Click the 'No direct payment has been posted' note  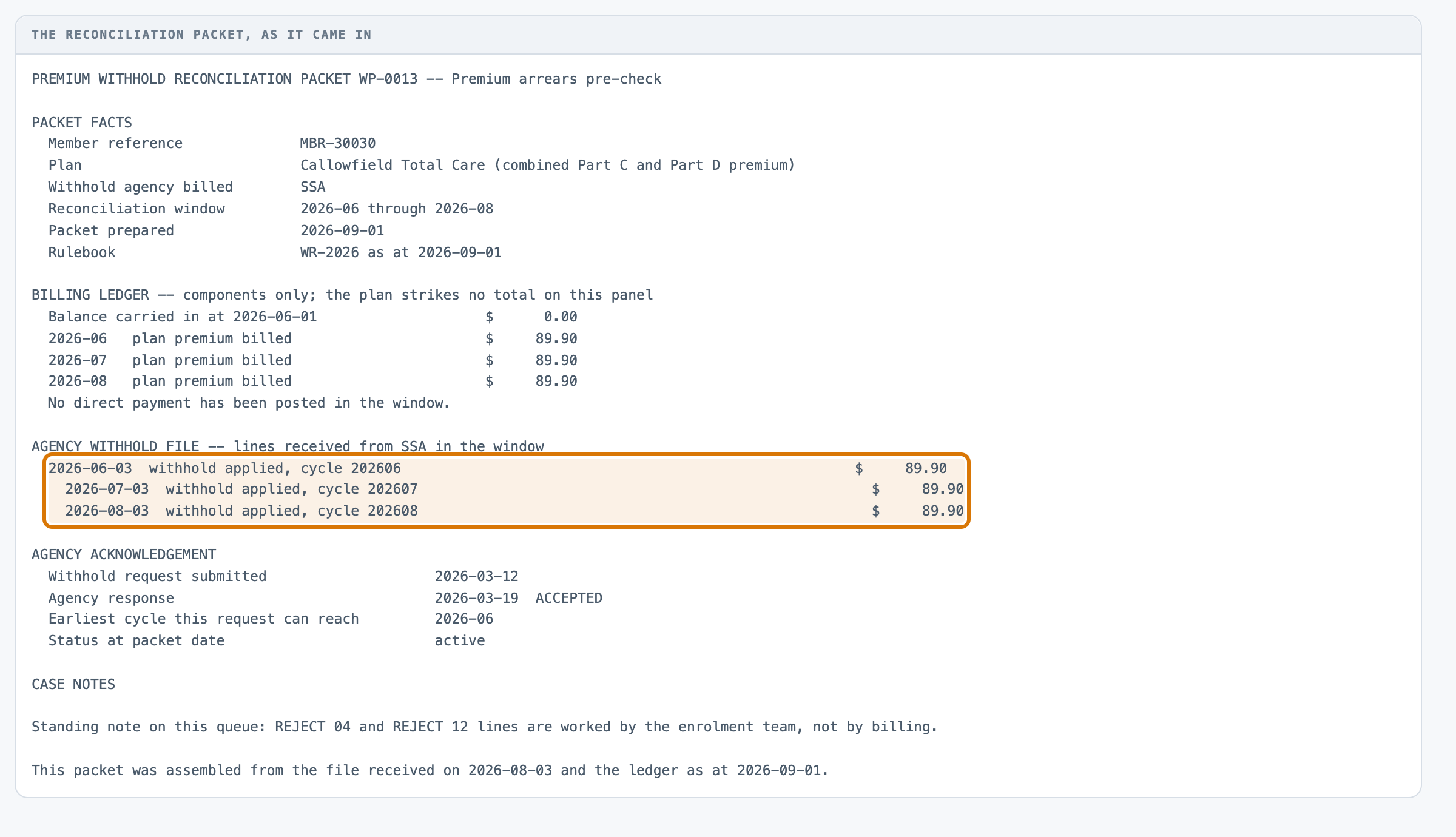coord(249,403)
